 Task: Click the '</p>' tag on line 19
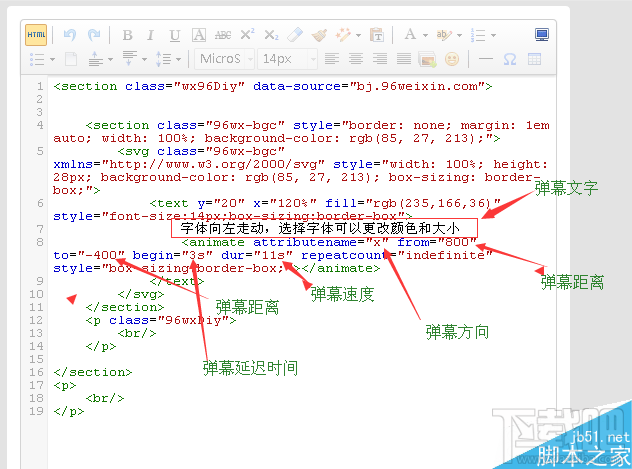tap(69, 411)
